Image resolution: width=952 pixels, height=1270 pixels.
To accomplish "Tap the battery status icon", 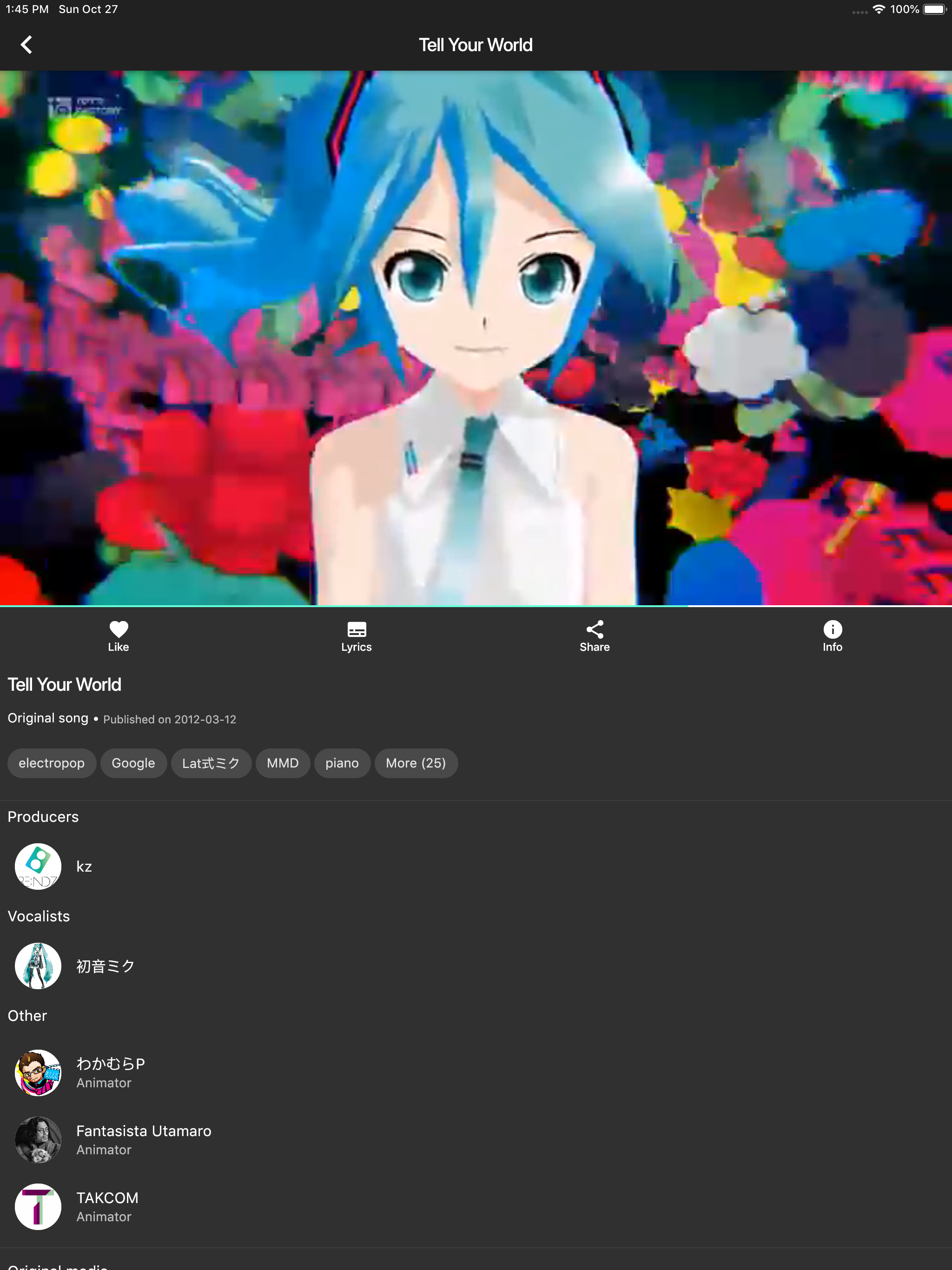I will click(x=935, y=9).
